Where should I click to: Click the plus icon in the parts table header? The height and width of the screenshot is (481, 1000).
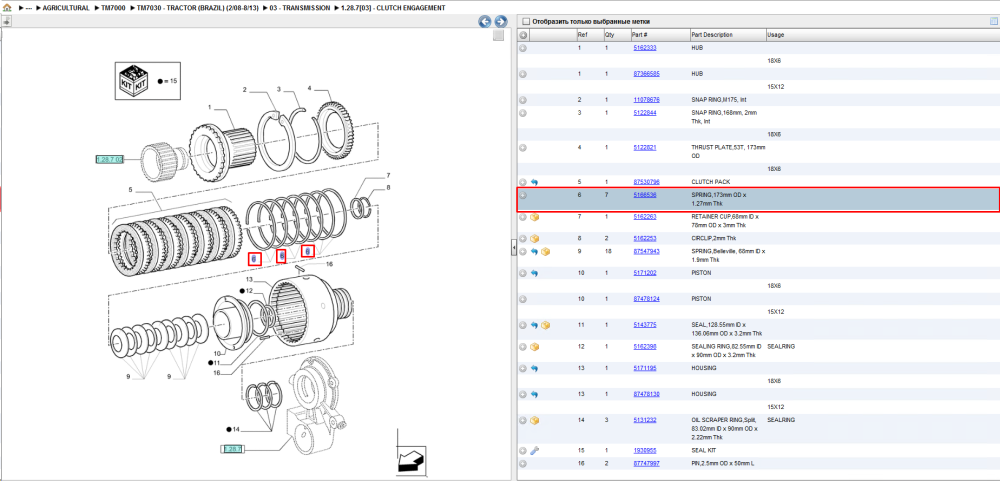click(523, 35)
